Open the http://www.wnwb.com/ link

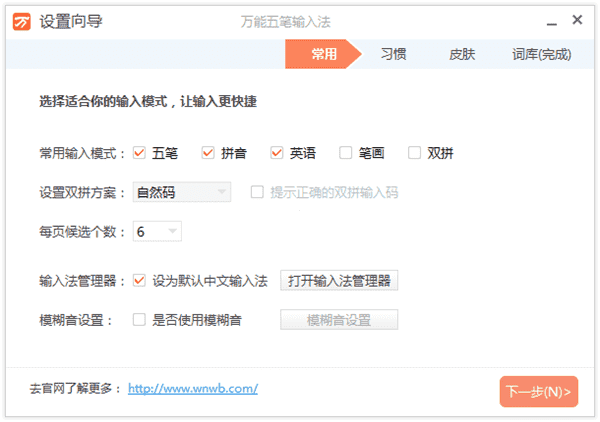[193, 389]
